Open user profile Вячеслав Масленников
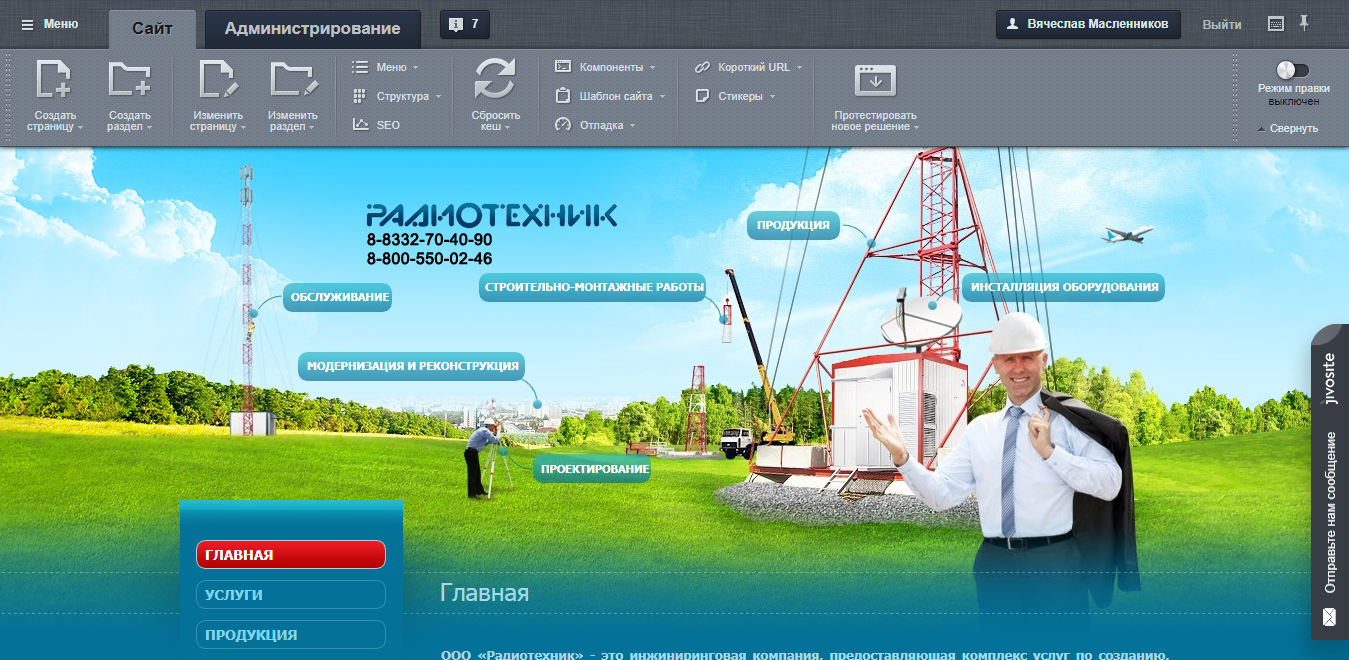The height and width of the screenshot is (660, 1349). click(1088, 24)
